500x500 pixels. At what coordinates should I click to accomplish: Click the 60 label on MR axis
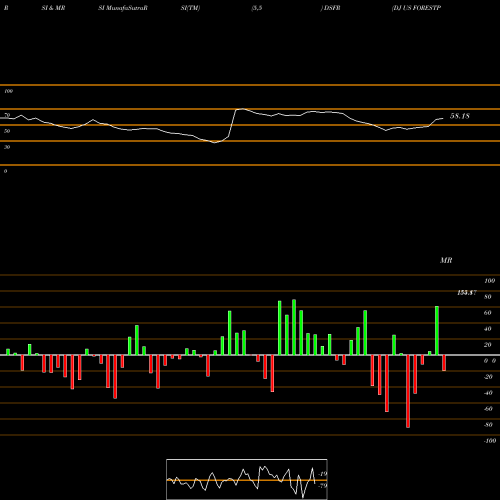pyautogui.click(x=488, y=313)
